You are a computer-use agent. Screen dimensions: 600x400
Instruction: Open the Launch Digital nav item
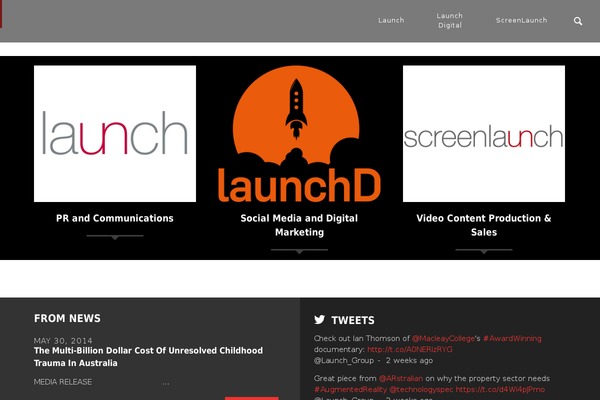coord(450,20)
